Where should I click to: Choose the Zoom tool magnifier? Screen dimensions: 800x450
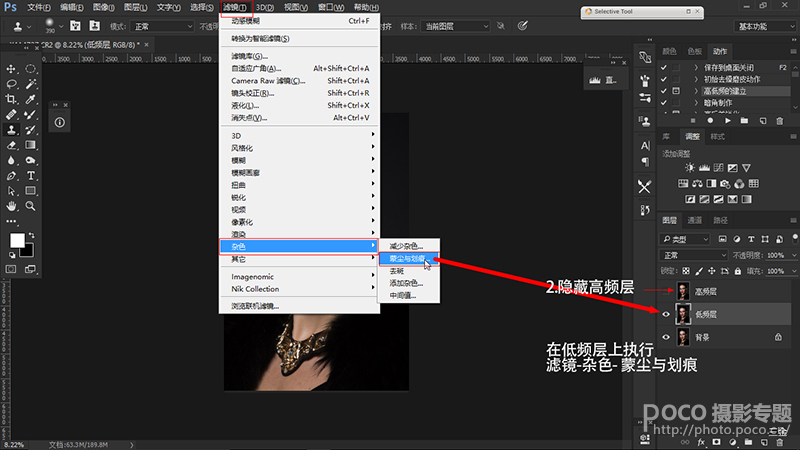(31, 205)
